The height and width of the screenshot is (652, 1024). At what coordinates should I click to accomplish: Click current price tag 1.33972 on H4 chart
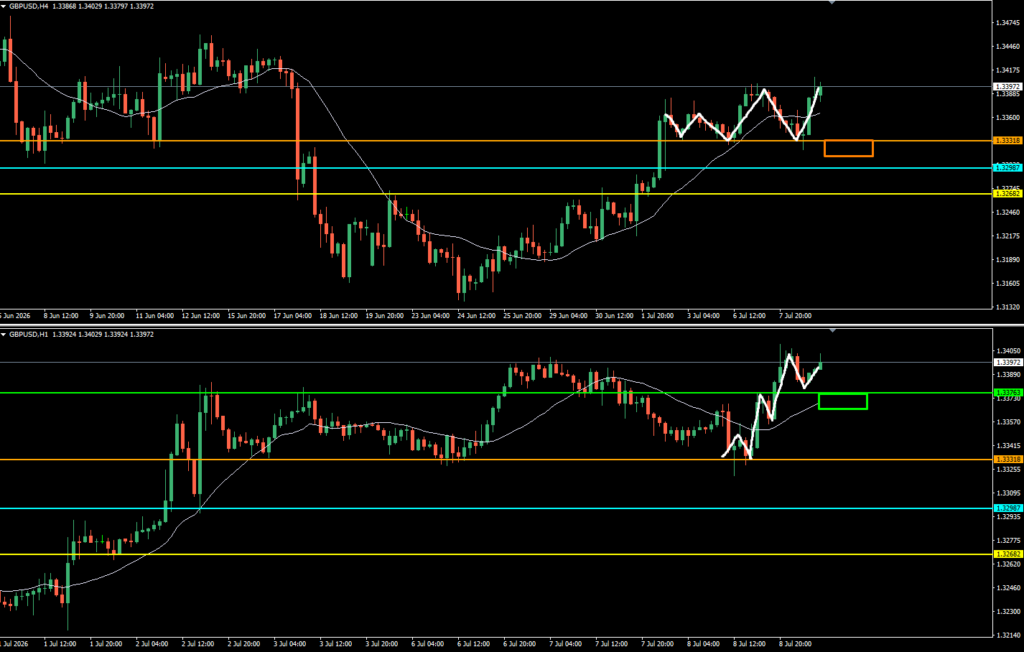[x=1007, y=86]
